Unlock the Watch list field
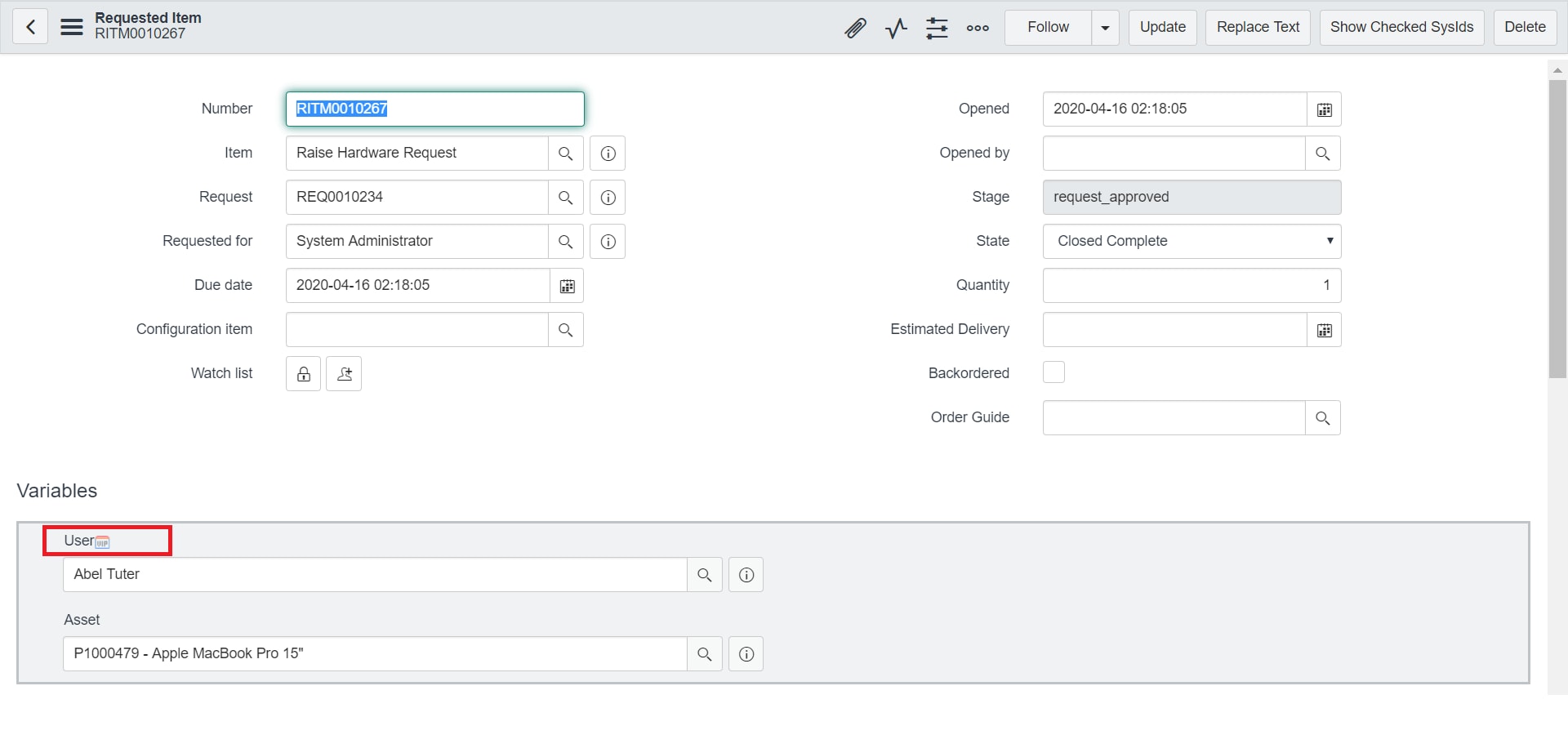 (x=302, y=373)
